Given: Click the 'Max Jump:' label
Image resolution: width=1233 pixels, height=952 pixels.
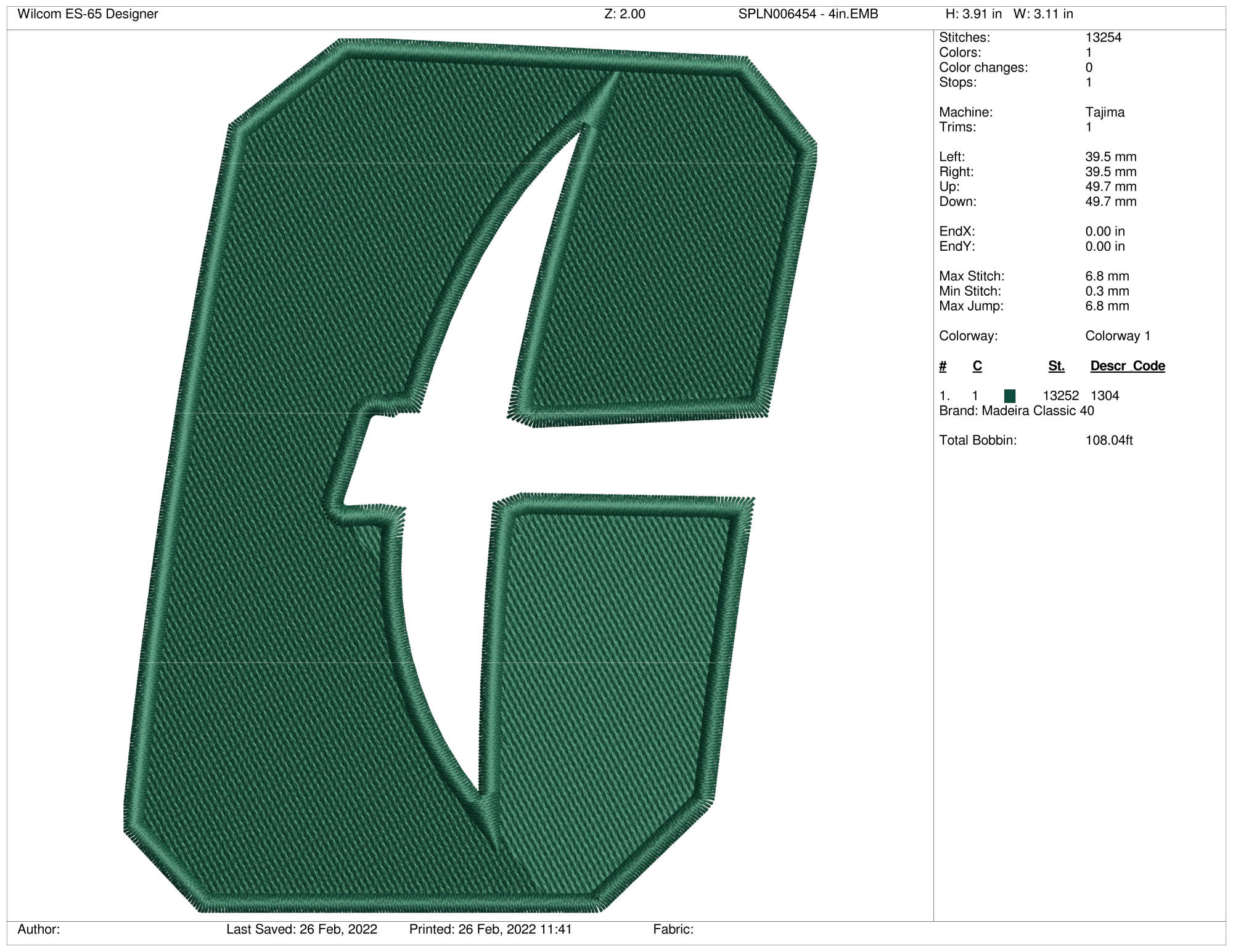Looking at the screenshot, I should coord(971,306).
